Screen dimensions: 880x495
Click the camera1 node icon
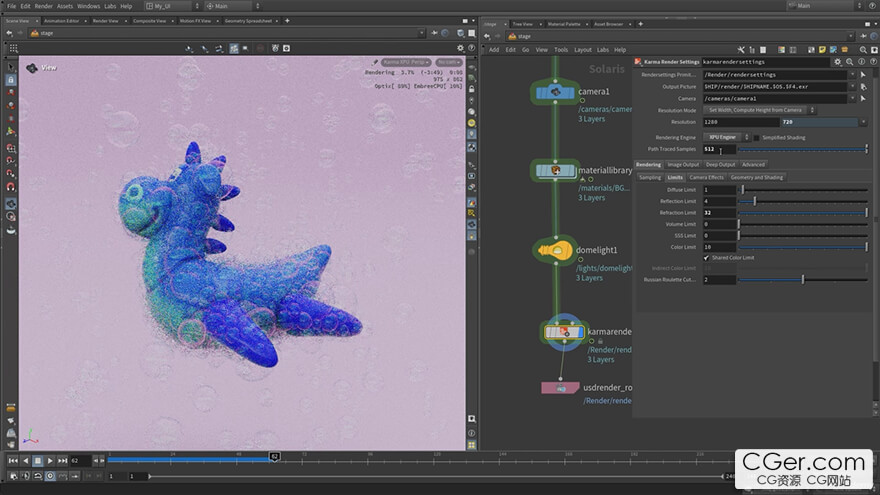click(x=555, y=92)
